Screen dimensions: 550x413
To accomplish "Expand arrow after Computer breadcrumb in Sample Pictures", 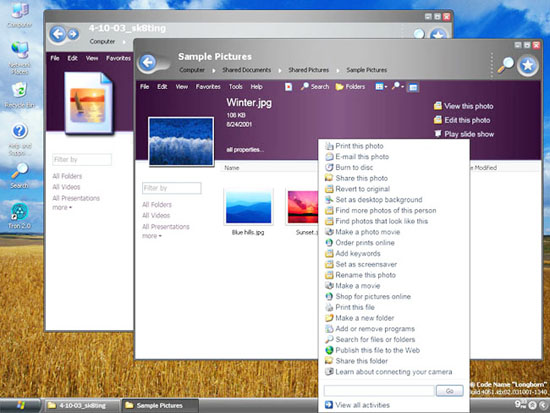I will pos(214,70).
